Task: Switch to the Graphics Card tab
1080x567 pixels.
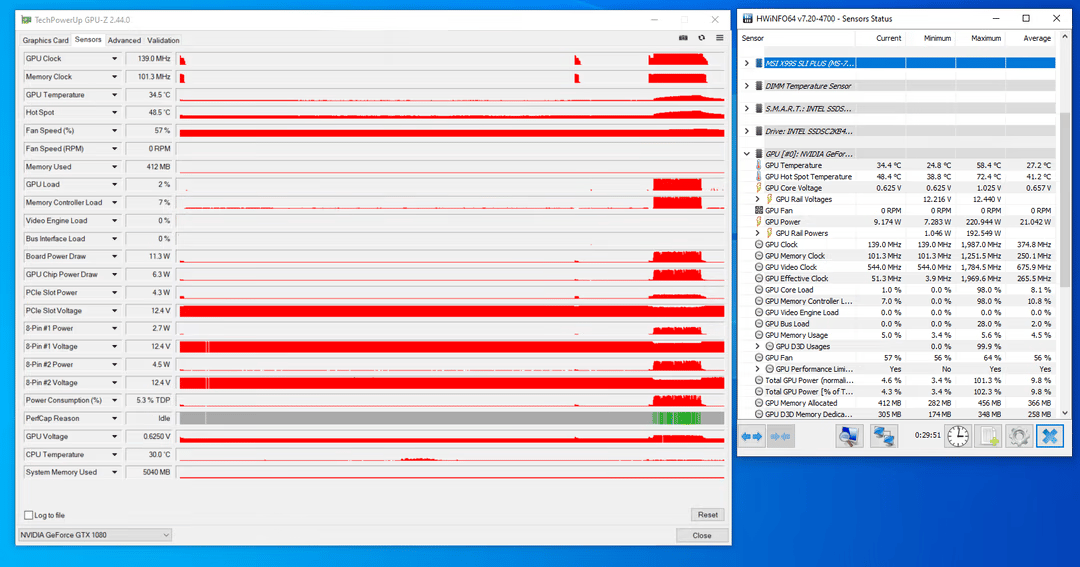Action: [46, 40]
